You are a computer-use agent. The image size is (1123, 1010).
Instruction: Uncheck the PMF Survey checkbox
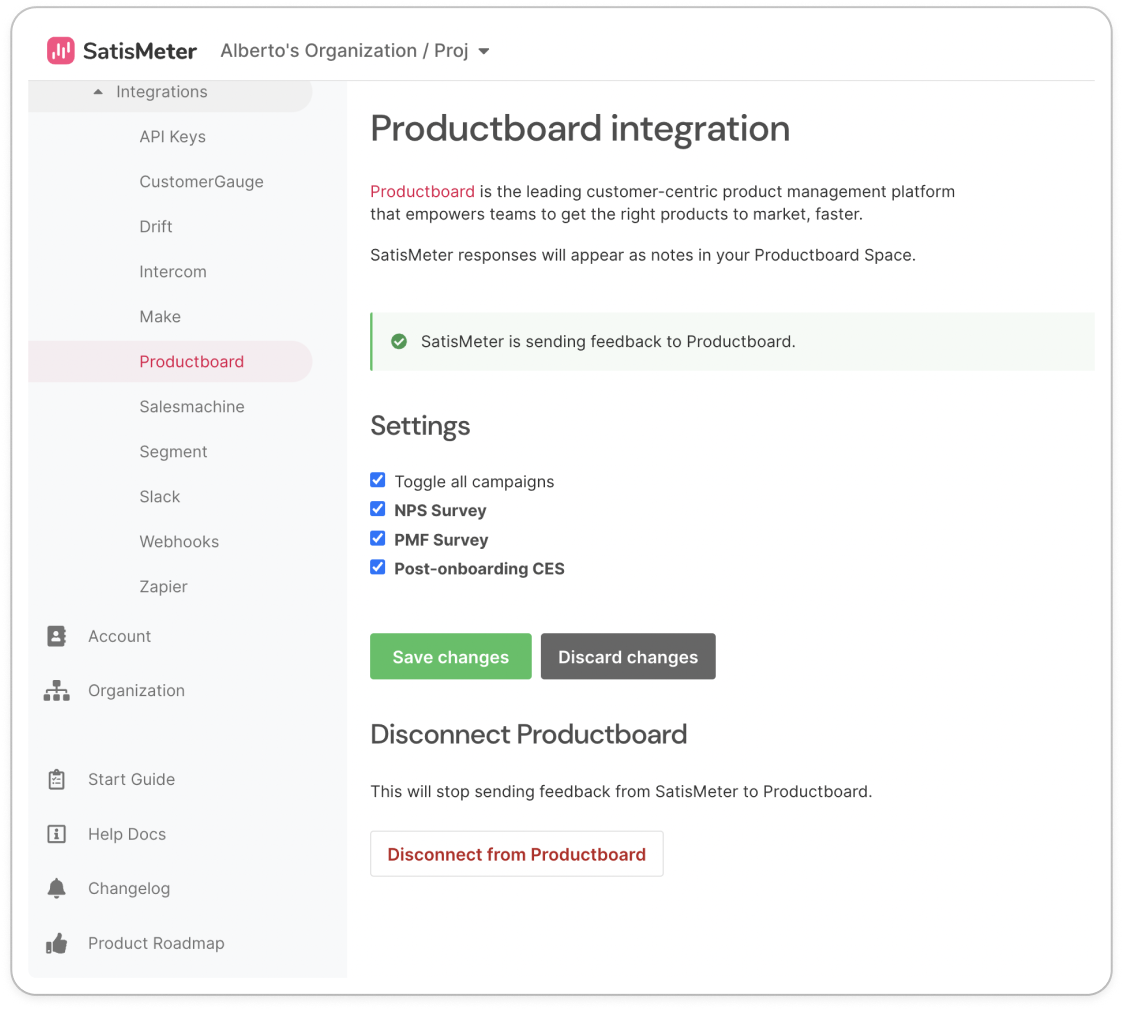377,539
